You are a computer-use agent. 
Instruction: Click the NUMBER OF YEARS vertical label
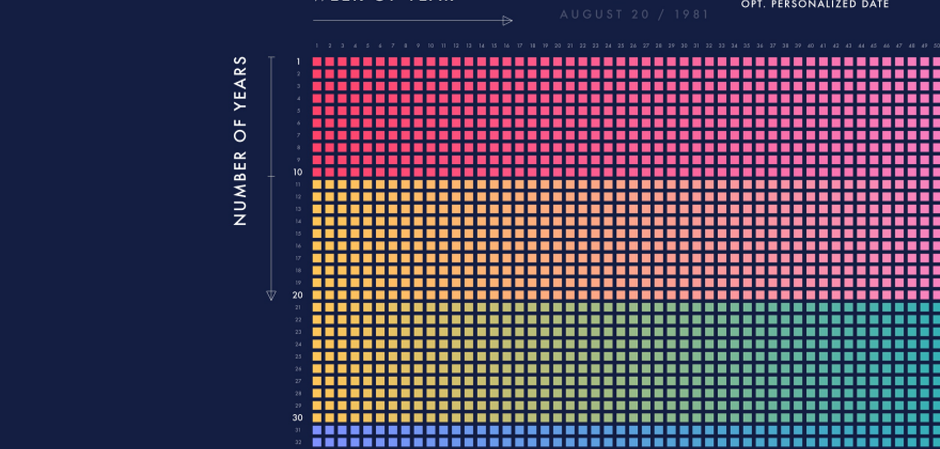[240, 141]
